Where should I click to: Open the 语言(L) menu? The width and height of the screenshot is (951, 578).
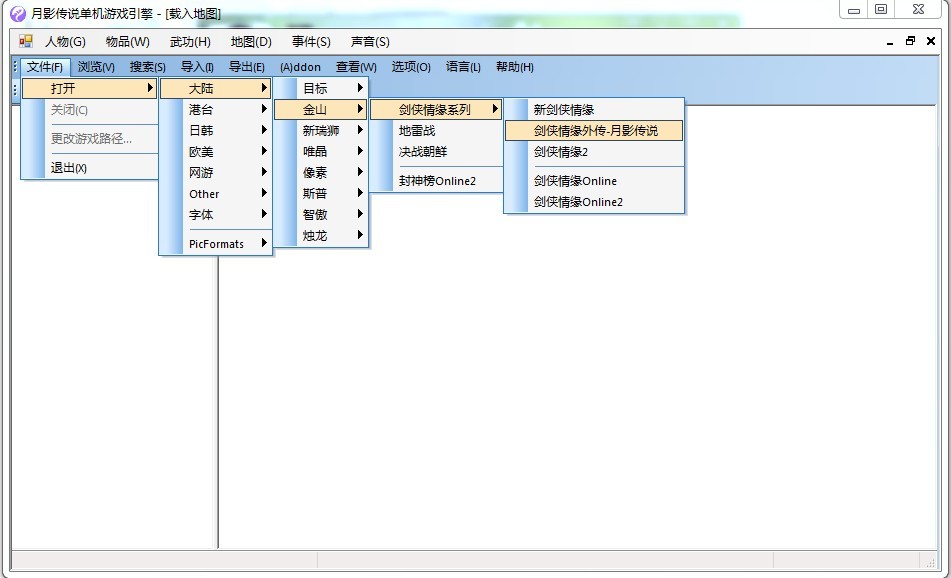click(463, 67)
